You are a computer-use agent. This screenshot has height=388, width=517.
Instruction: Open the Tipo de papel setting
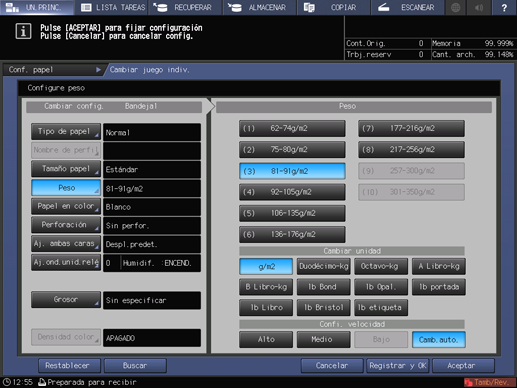(x=66, y=131)
